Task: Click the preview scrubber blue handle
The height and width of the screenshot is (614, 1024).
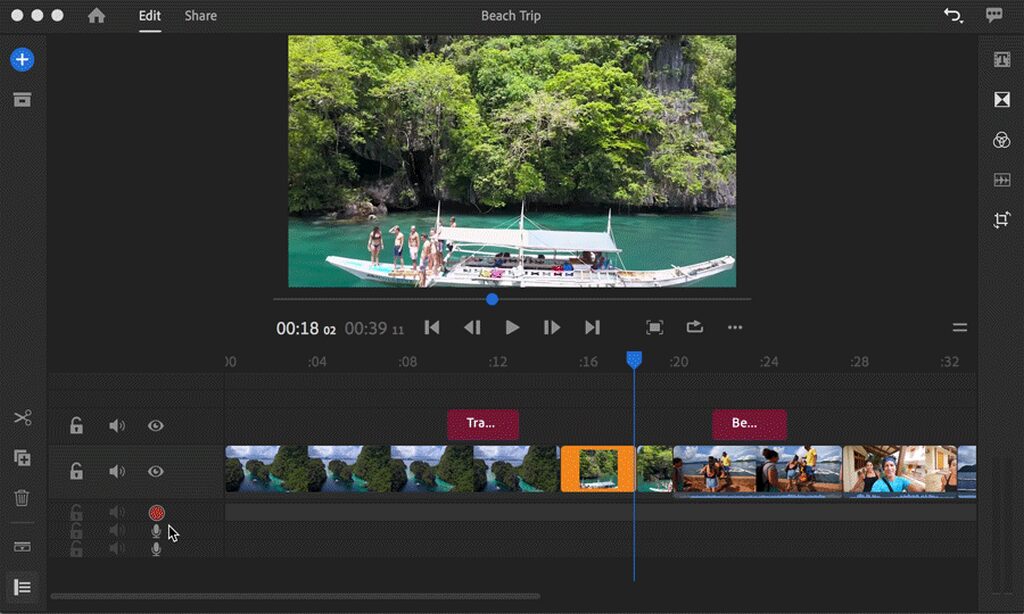Action: click(492, 299)
